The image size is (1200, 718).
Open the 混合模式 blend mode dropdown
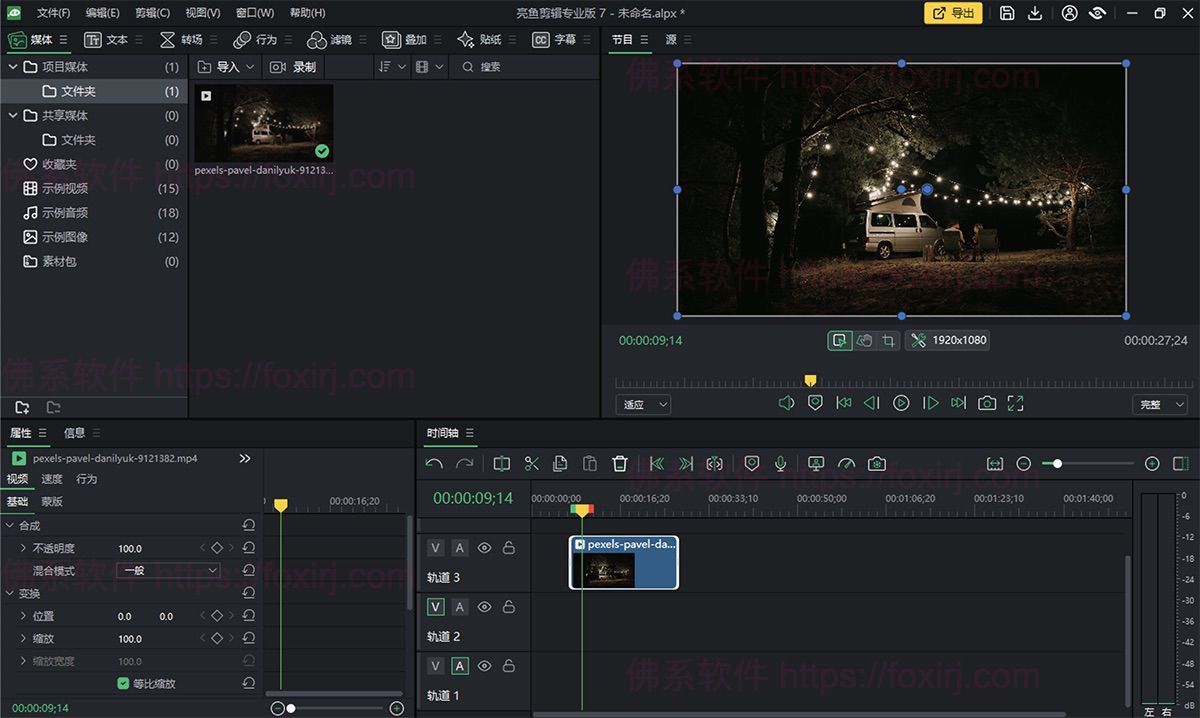click(168, 570)
